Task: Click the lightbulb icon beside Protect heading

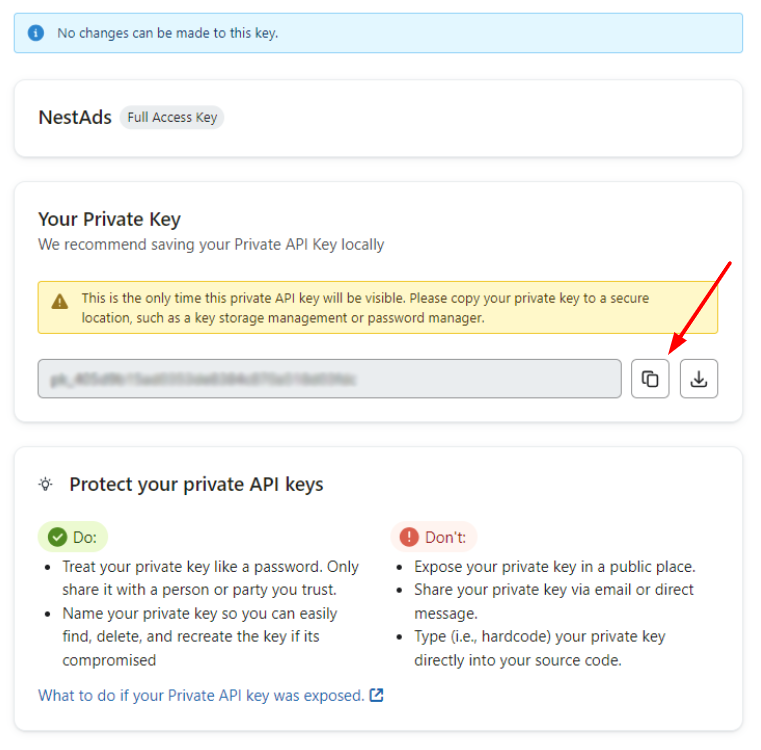Action: [x=46, y=484]
